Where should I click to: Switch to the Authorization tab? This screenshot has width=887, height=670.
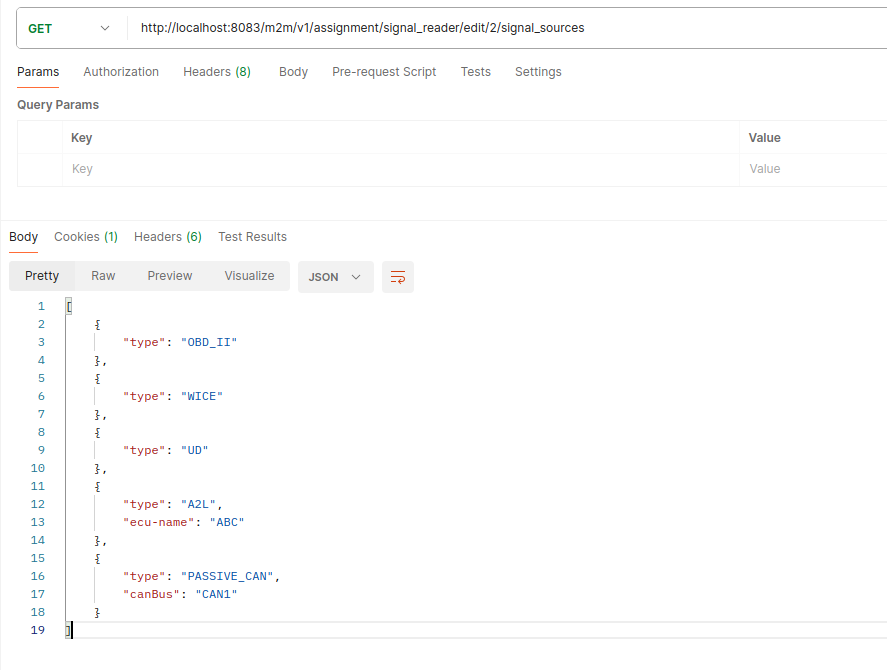(121, 72)
